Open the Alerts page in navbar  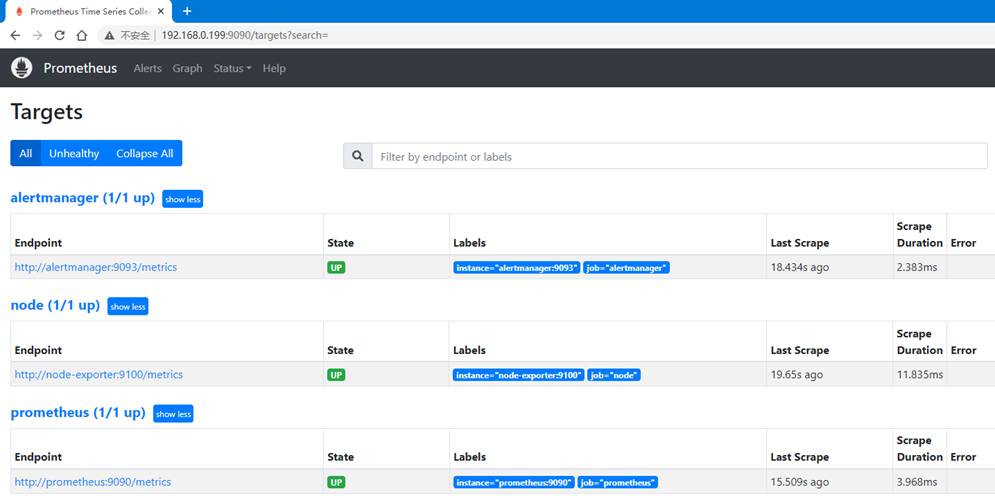click(147, 69)
